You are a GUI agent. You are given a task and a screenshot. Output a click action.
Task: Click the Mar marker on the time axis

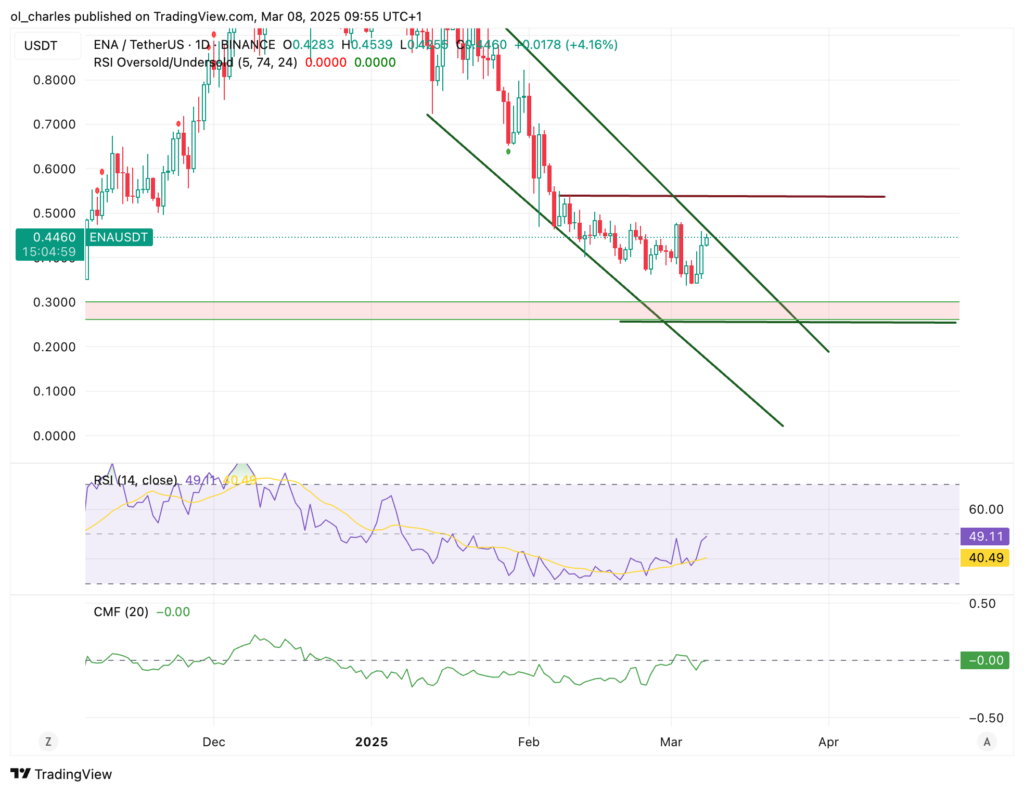click(671, 742)
